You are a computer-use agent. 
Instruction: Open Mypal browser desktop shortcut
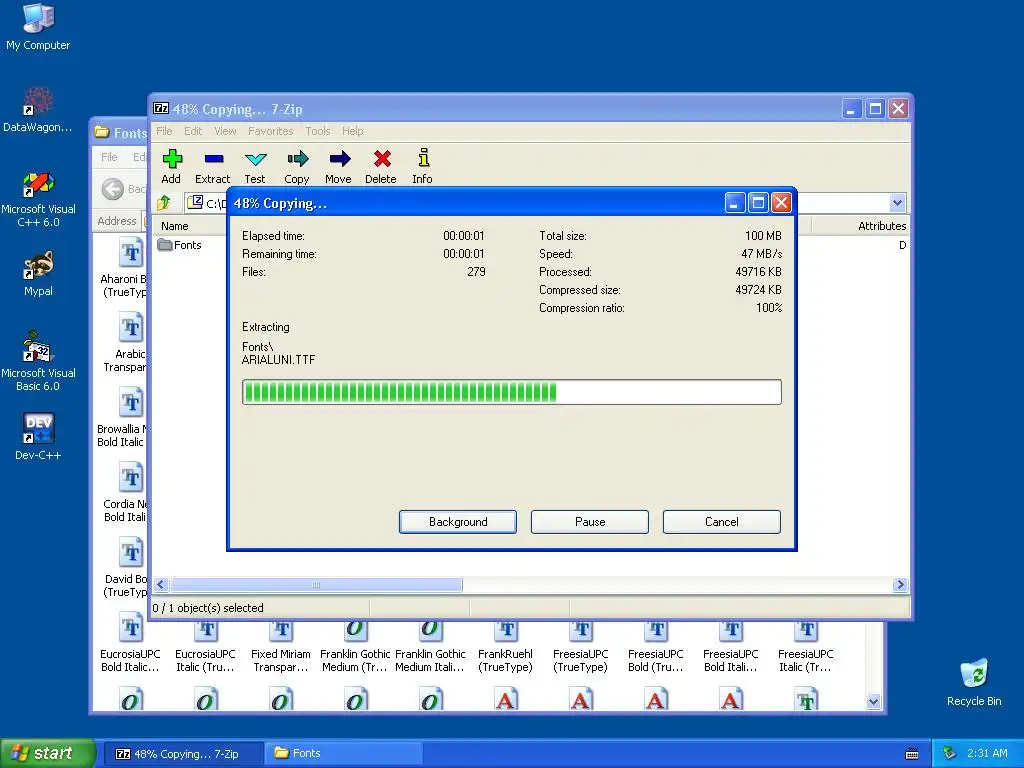coord(38,273)
